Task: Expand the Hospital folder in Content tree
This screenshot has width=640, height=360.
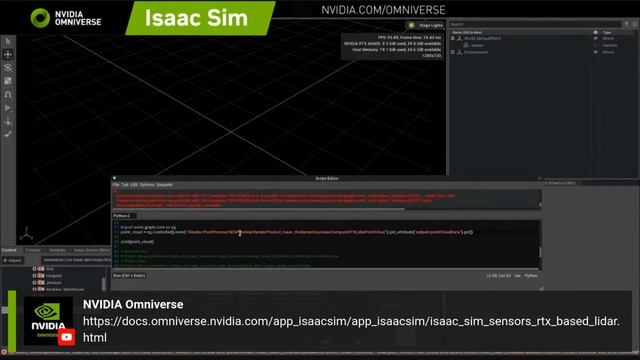Action: point(34,276)
